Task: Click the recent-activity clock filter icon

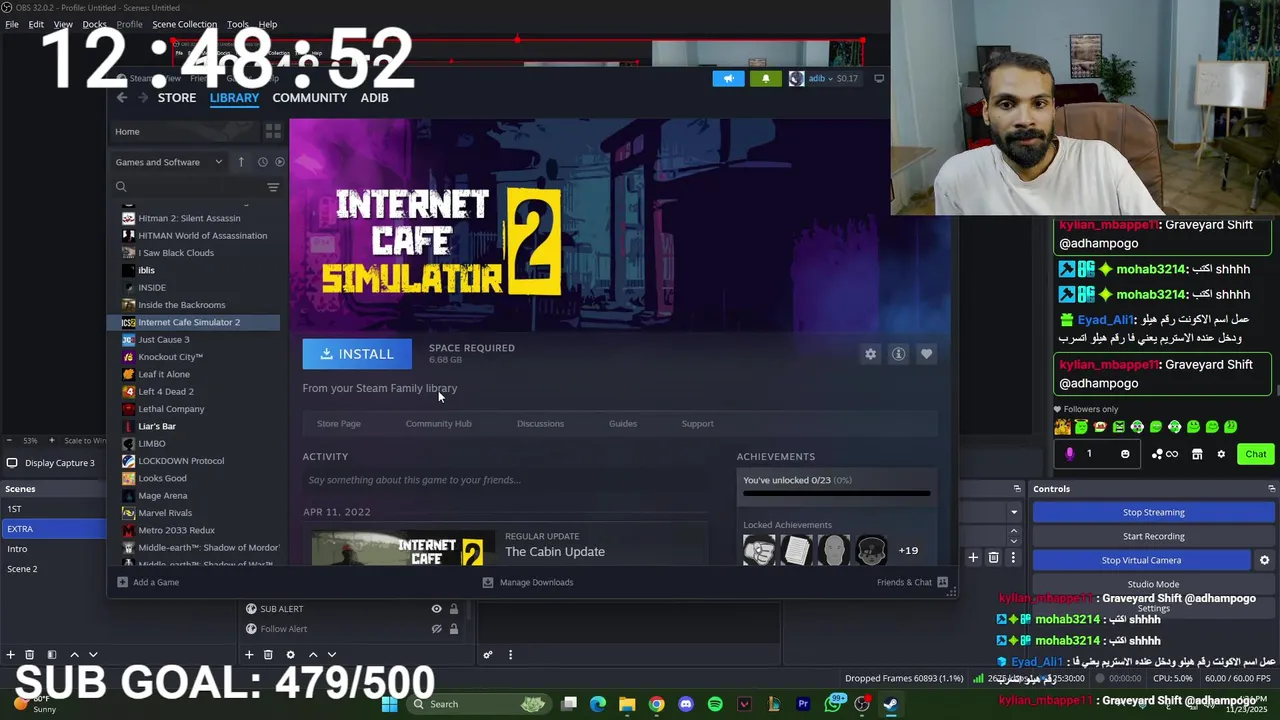Action: 263,162
